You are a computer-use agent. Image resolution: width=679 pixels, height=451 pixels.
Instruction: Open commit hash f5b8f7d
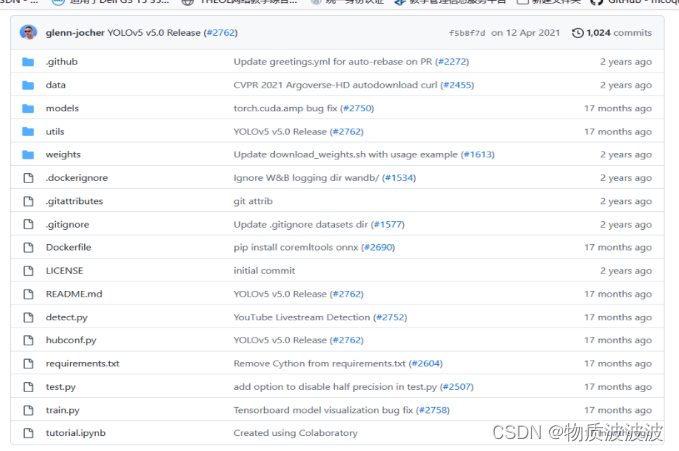point(467,33)
